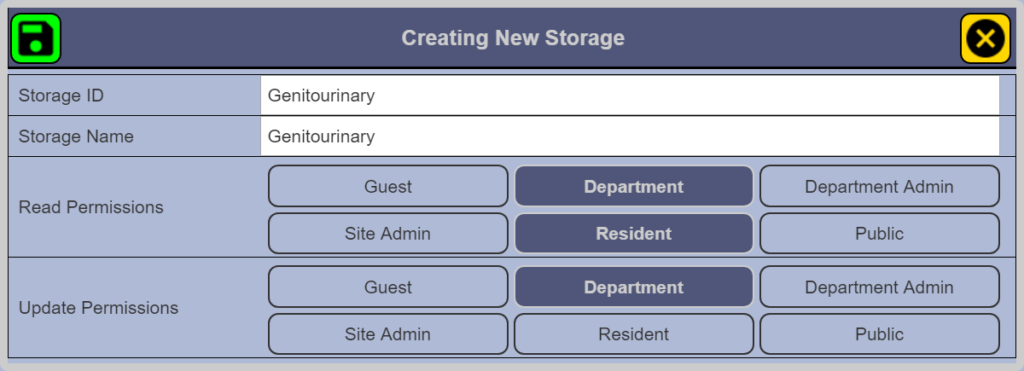
Task: Click the green save disk icon
Action: point(36,39)
